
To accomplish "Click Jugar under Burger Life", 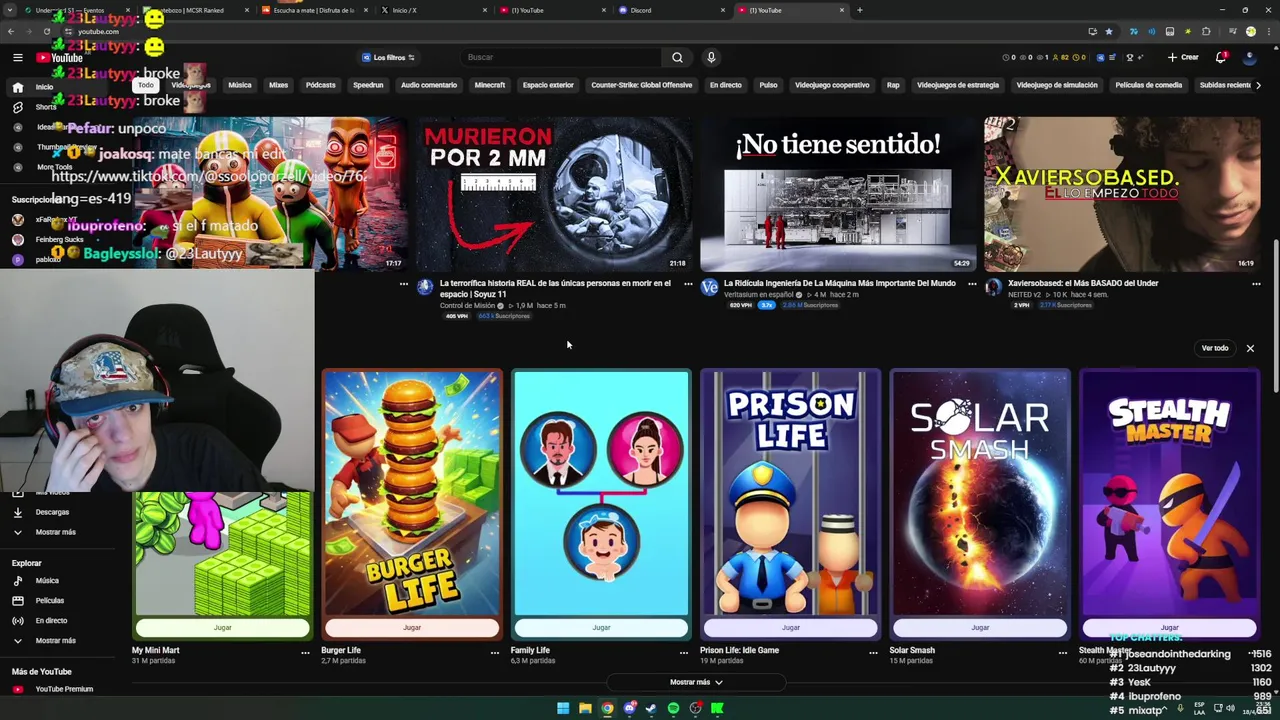I will (411, 628).
